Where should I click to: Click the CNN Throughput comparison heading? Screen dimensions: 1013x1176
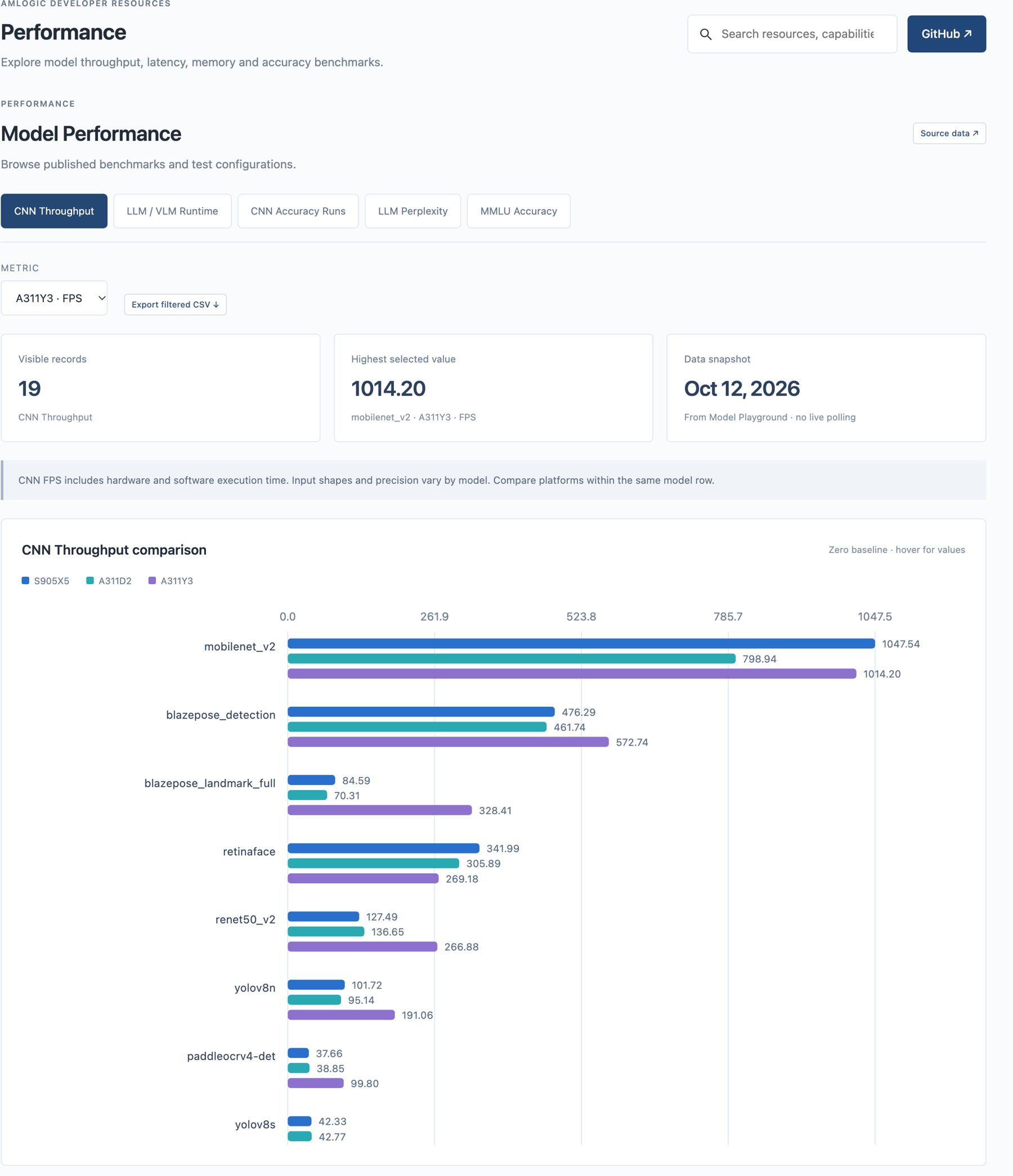click(114, 550)
